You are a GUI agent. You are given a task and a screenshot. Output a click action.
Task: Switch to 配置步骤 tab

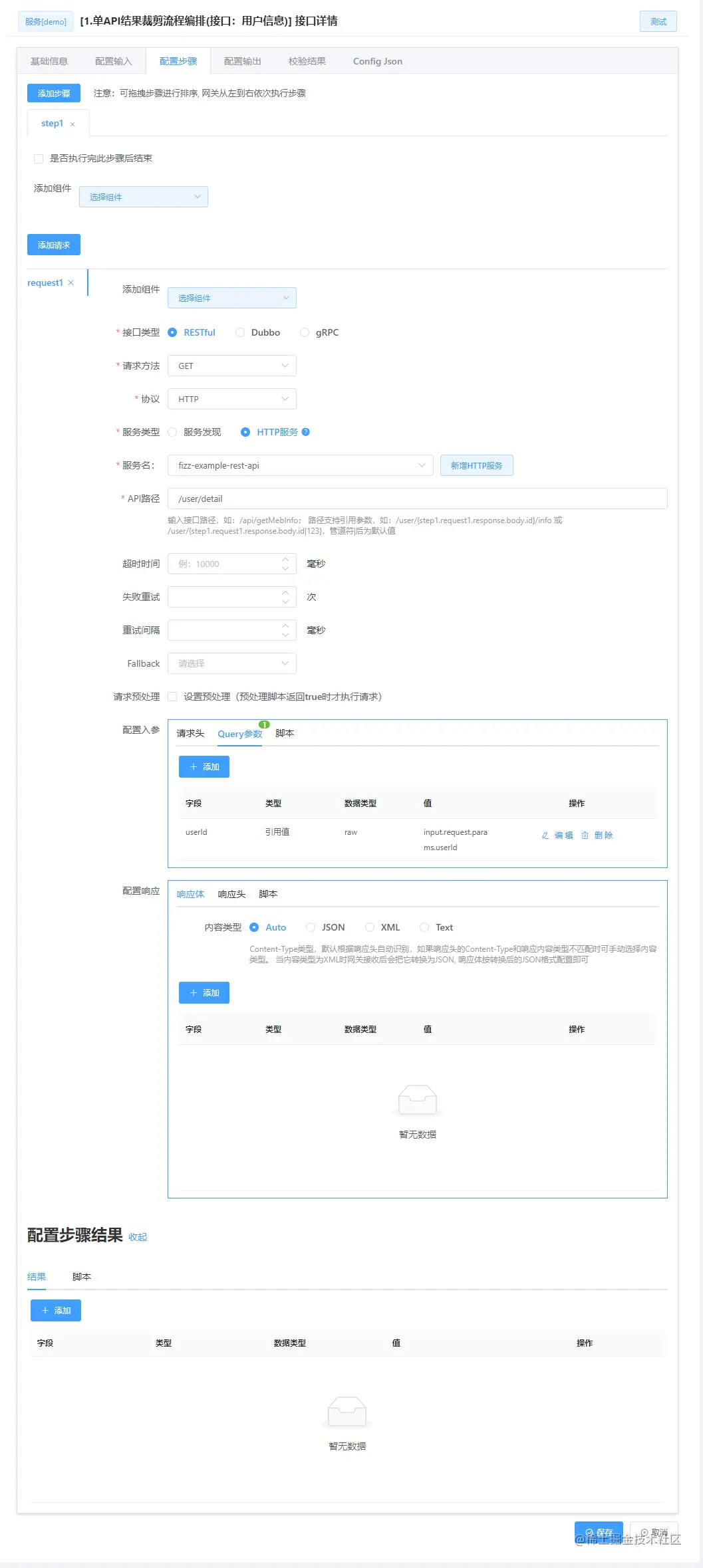178,61
